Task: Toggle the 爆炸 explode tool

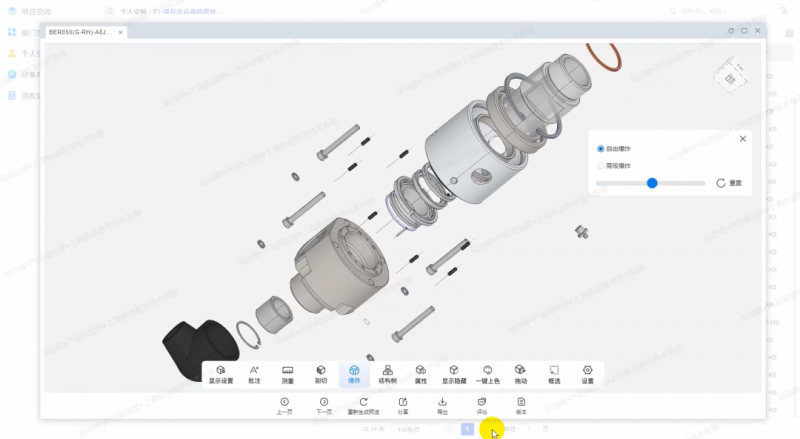Action: (x=354, y=373)
